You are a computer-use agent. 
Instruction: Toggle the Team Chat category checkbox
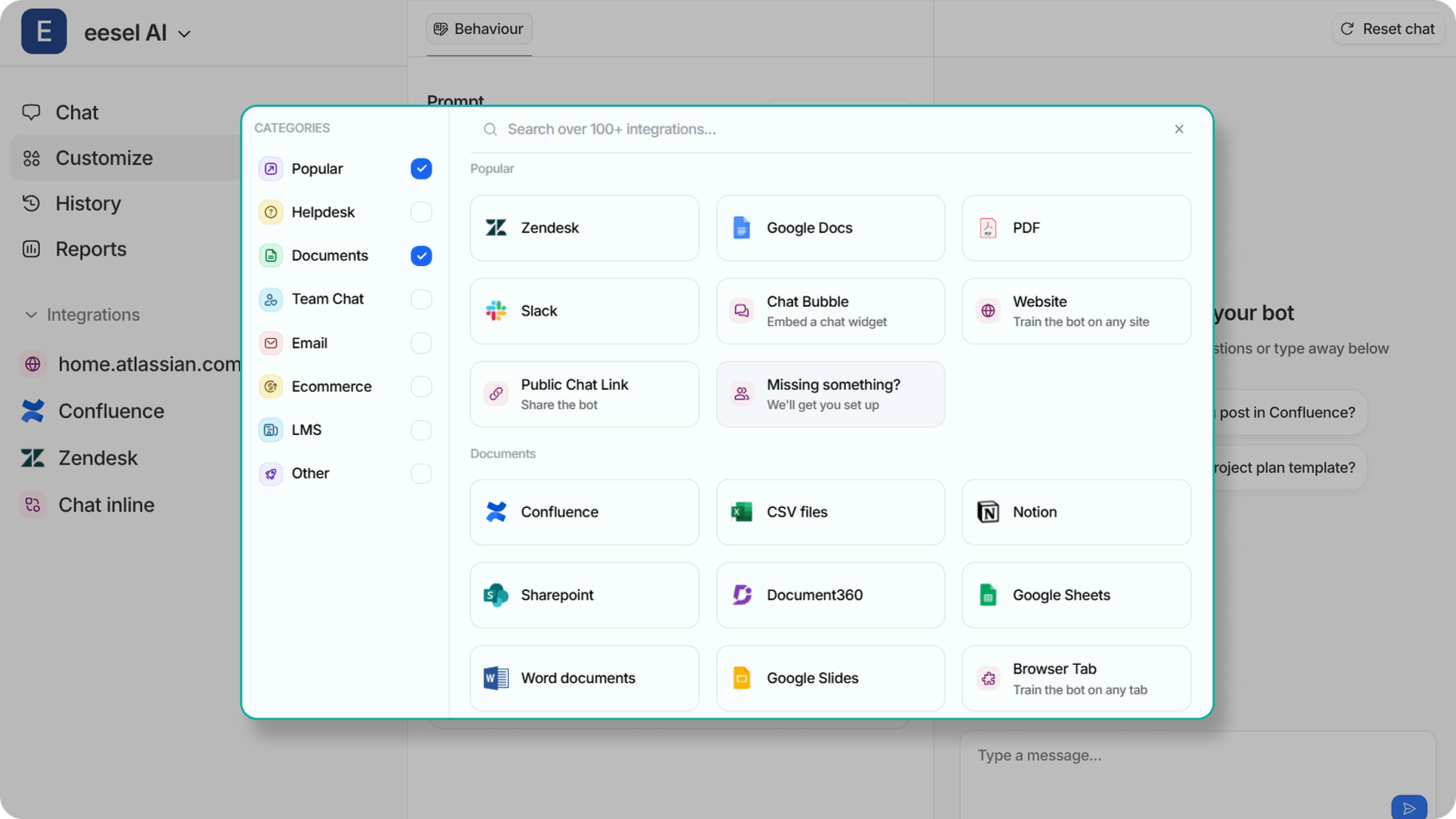pos(421,299)
